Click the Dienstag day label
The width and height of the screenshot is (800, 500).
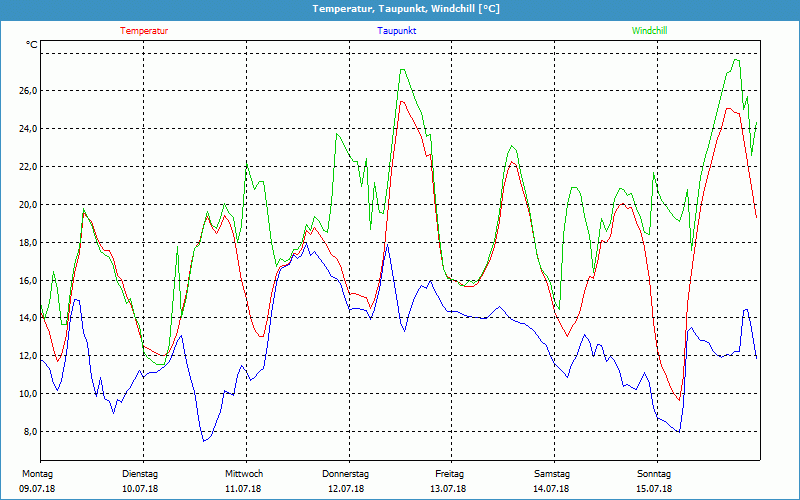140,474
